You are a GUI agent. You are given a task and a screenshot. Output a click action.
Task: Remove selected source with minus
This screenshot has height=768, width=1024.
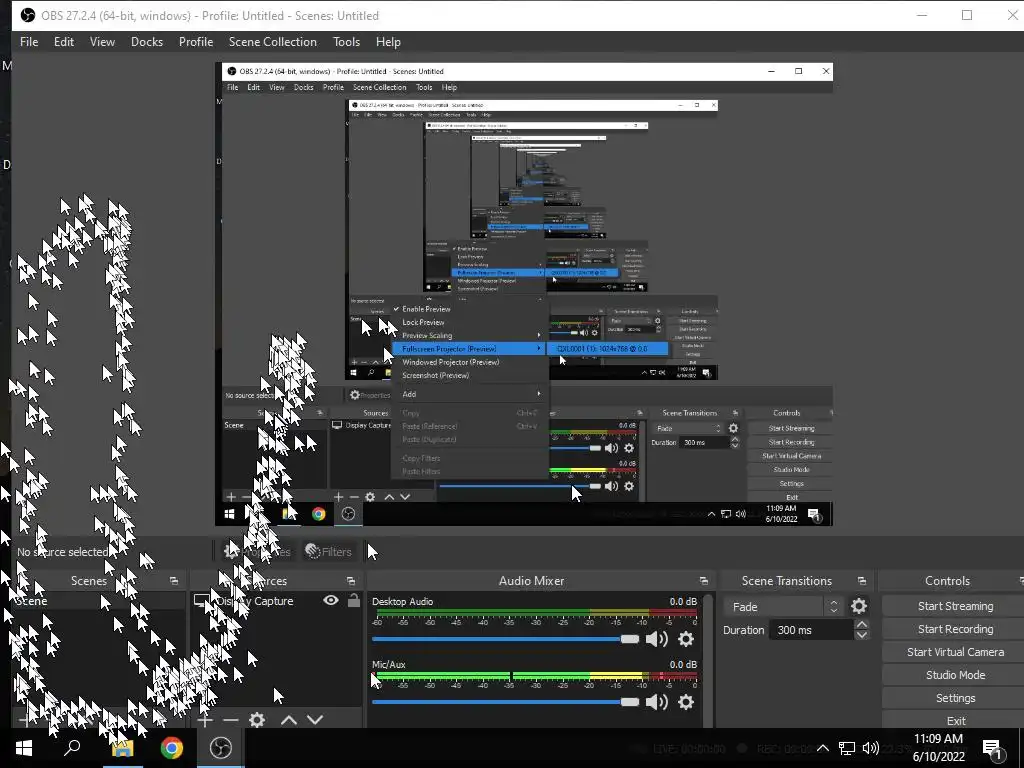pyautogui.click(x=231, y=720)
